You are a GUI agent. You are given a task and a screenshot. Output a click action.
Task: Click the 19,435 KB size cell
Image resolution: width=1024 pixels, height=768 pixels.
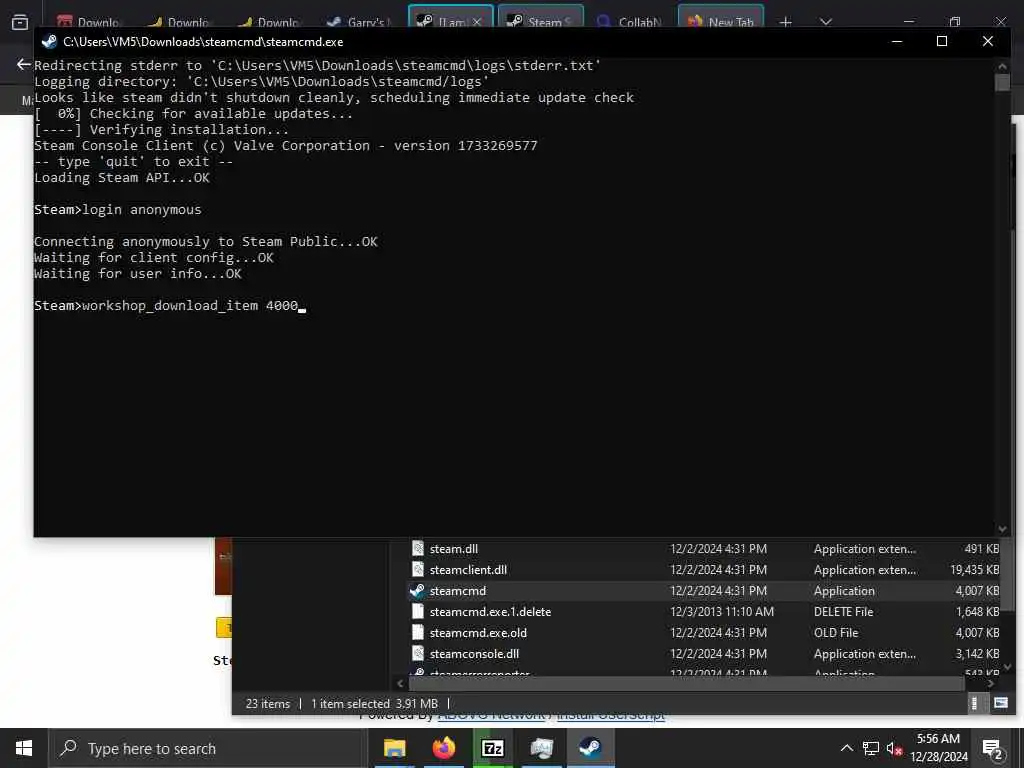(974, 570)
